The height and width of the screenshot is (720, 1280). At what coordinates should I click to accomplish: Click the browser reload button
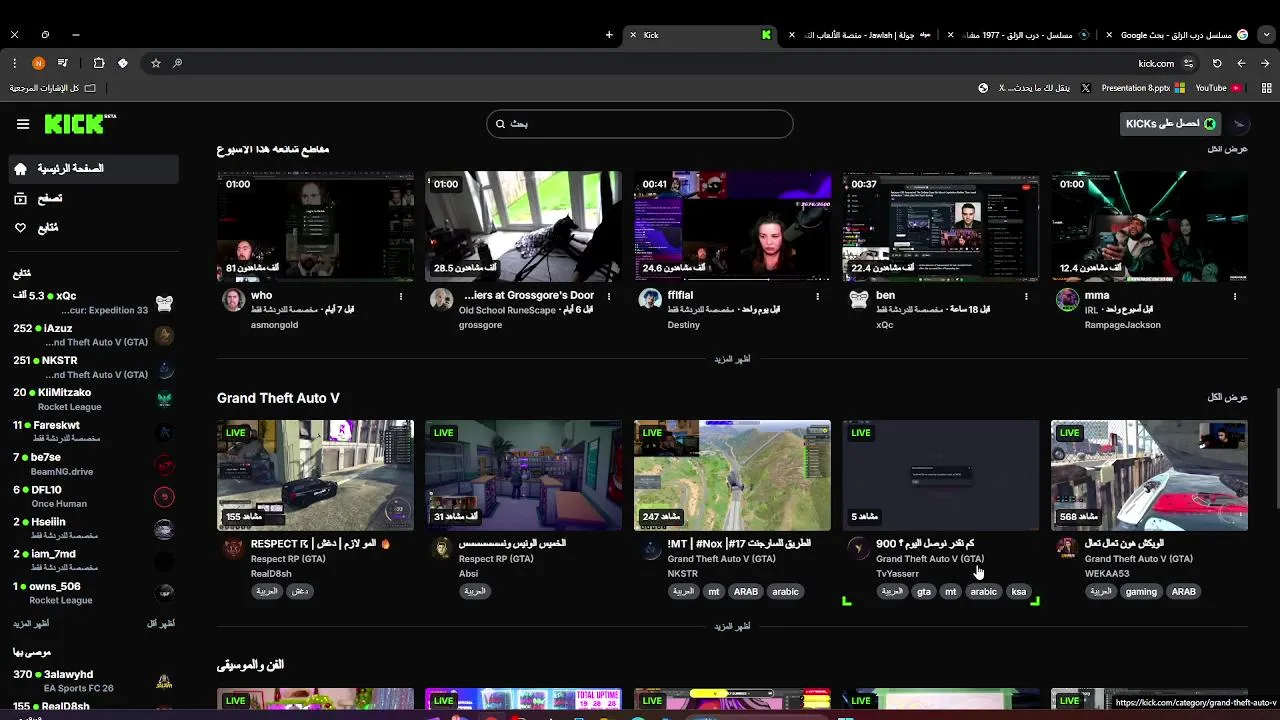(1217, 63)
